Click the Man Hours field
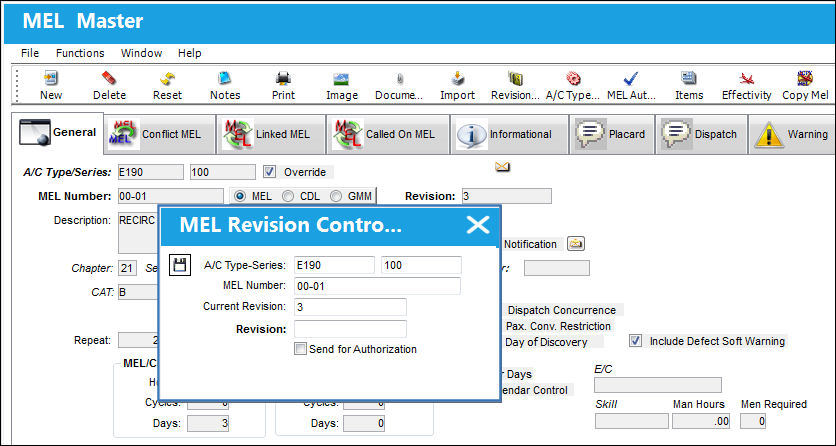The height and width of the screenshot is (446, 836). tap(701, 421)
